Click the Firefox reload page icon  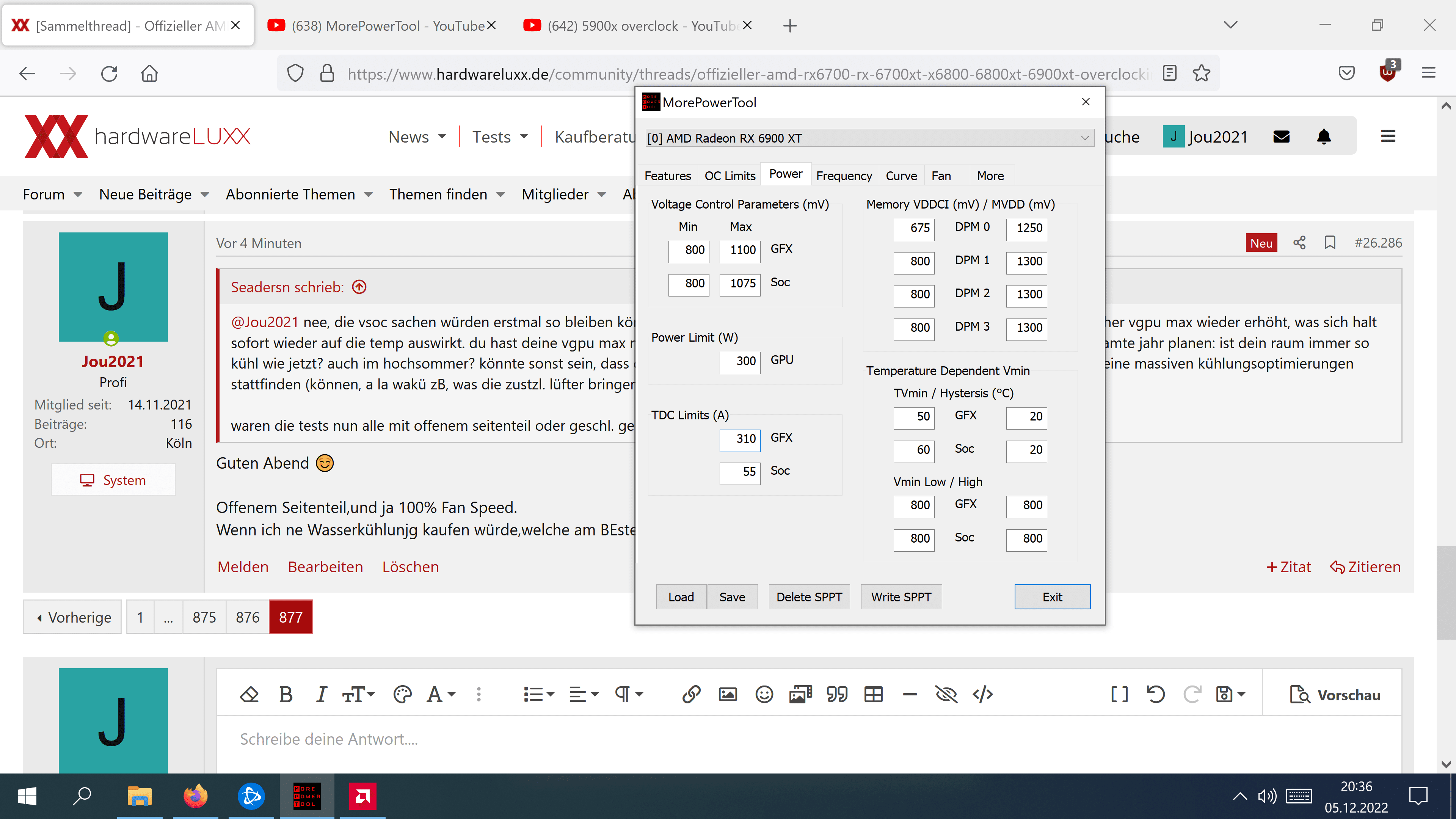pyautogui.click(x=109, y=74)
